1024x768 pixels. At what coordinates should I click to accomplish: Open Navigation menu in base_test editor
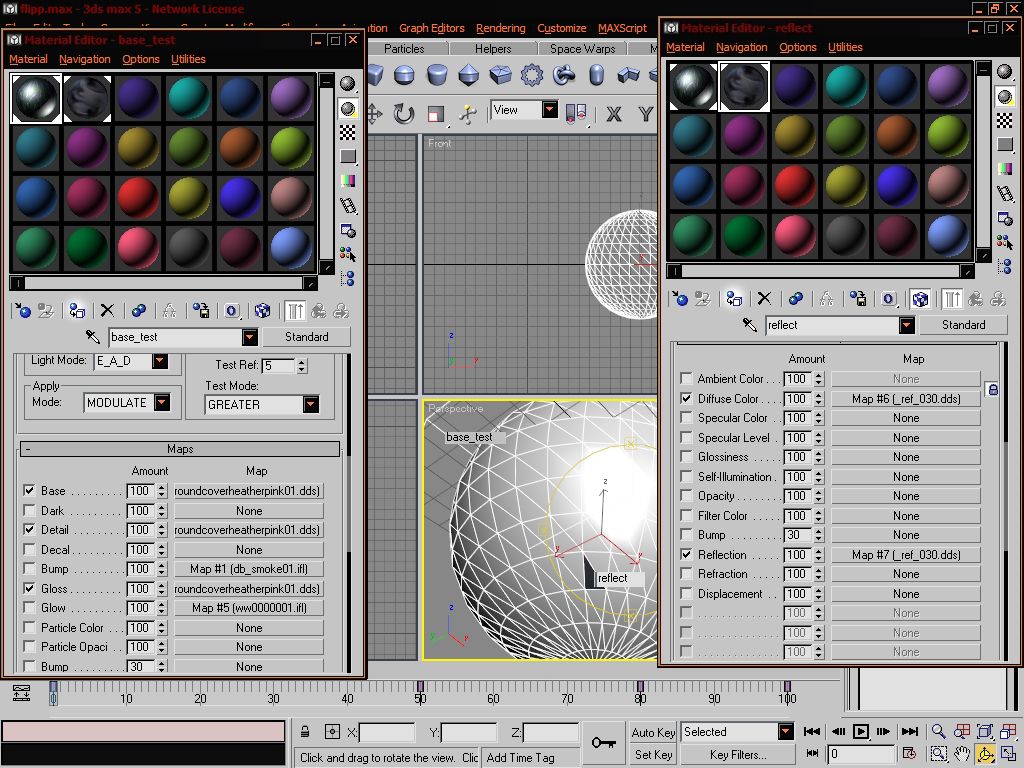point(84,59)
